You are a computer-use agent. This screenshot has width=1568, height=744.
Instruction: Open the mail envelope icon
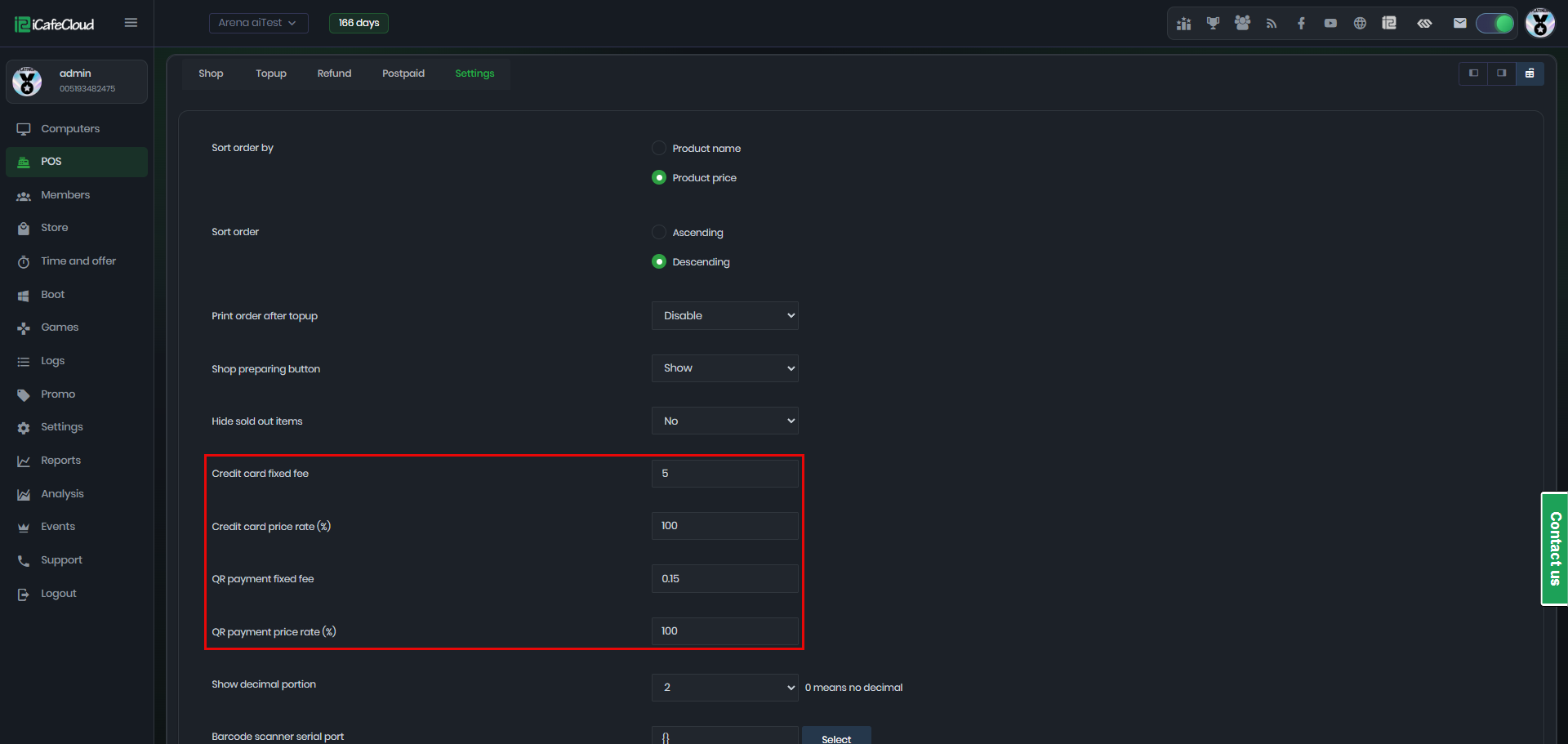coord(1459,24)
